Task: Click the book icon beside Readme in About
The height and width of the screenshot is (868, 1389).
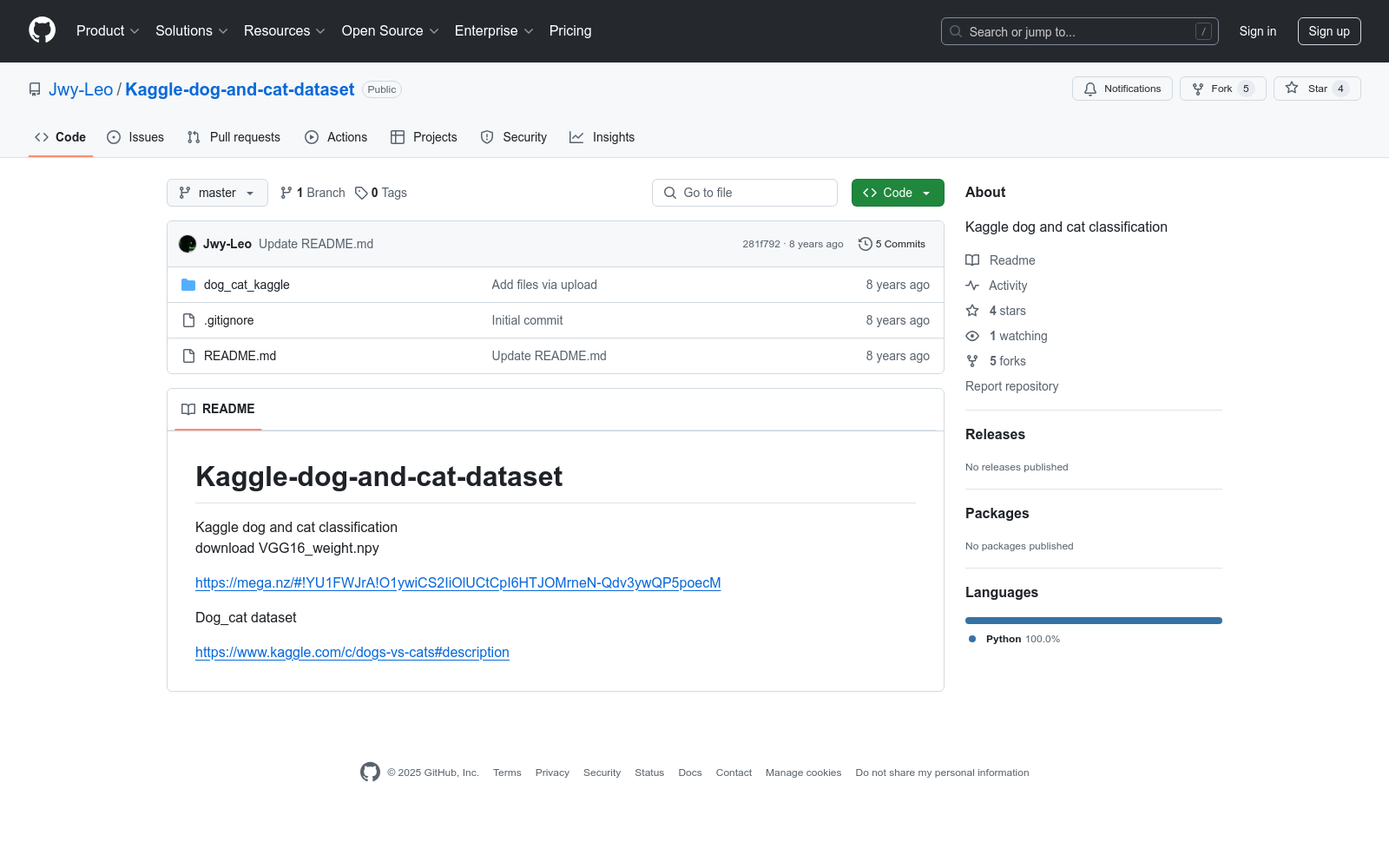Action: (972, 260)
